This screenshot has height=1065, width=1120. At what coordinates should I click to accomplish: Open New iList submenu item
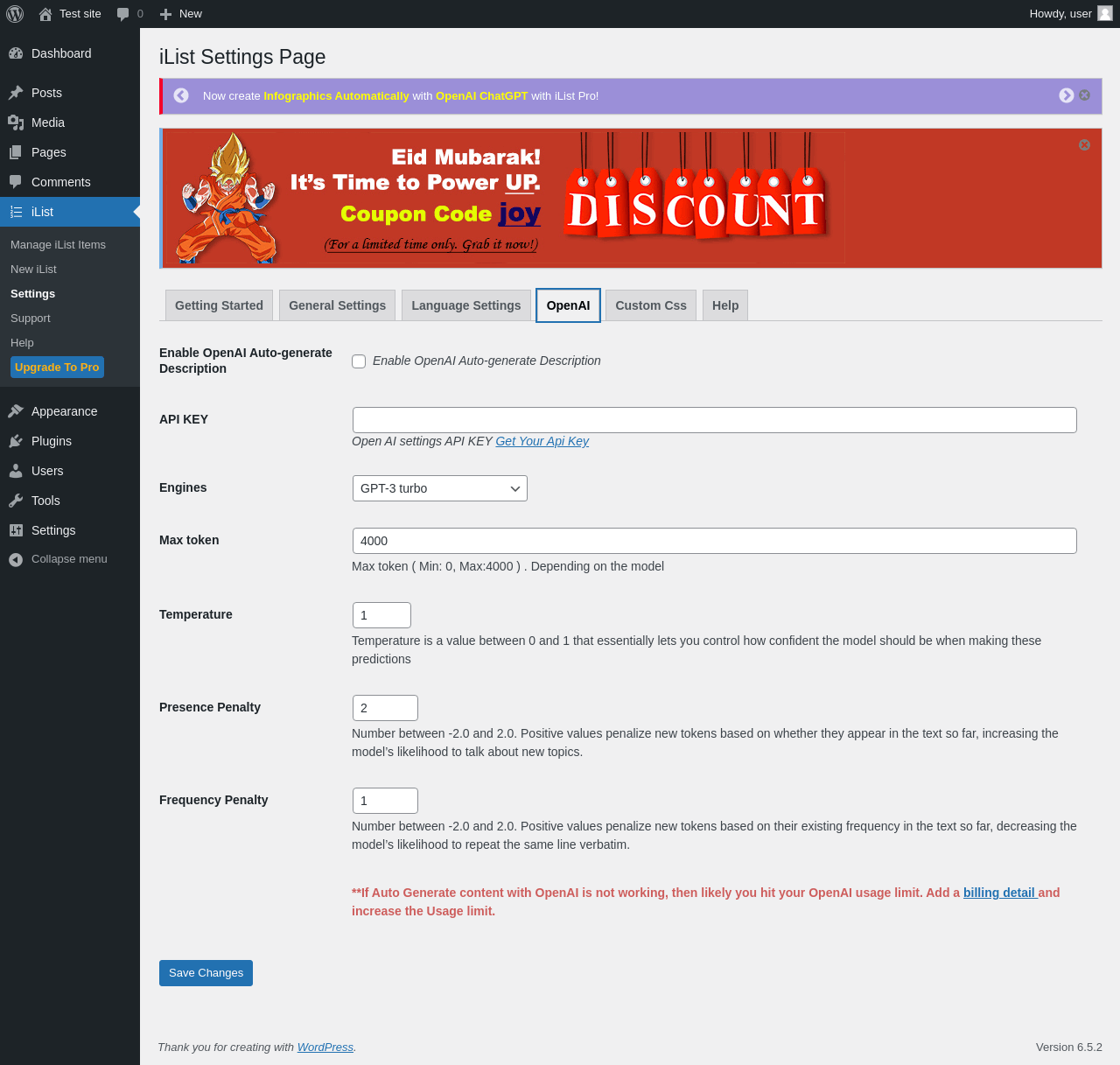point(33,270)
